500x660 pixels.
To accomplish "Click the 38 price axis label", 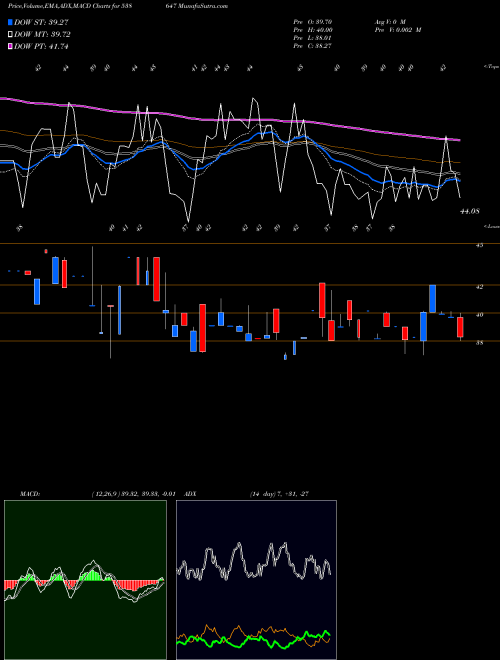I will 479,342.
